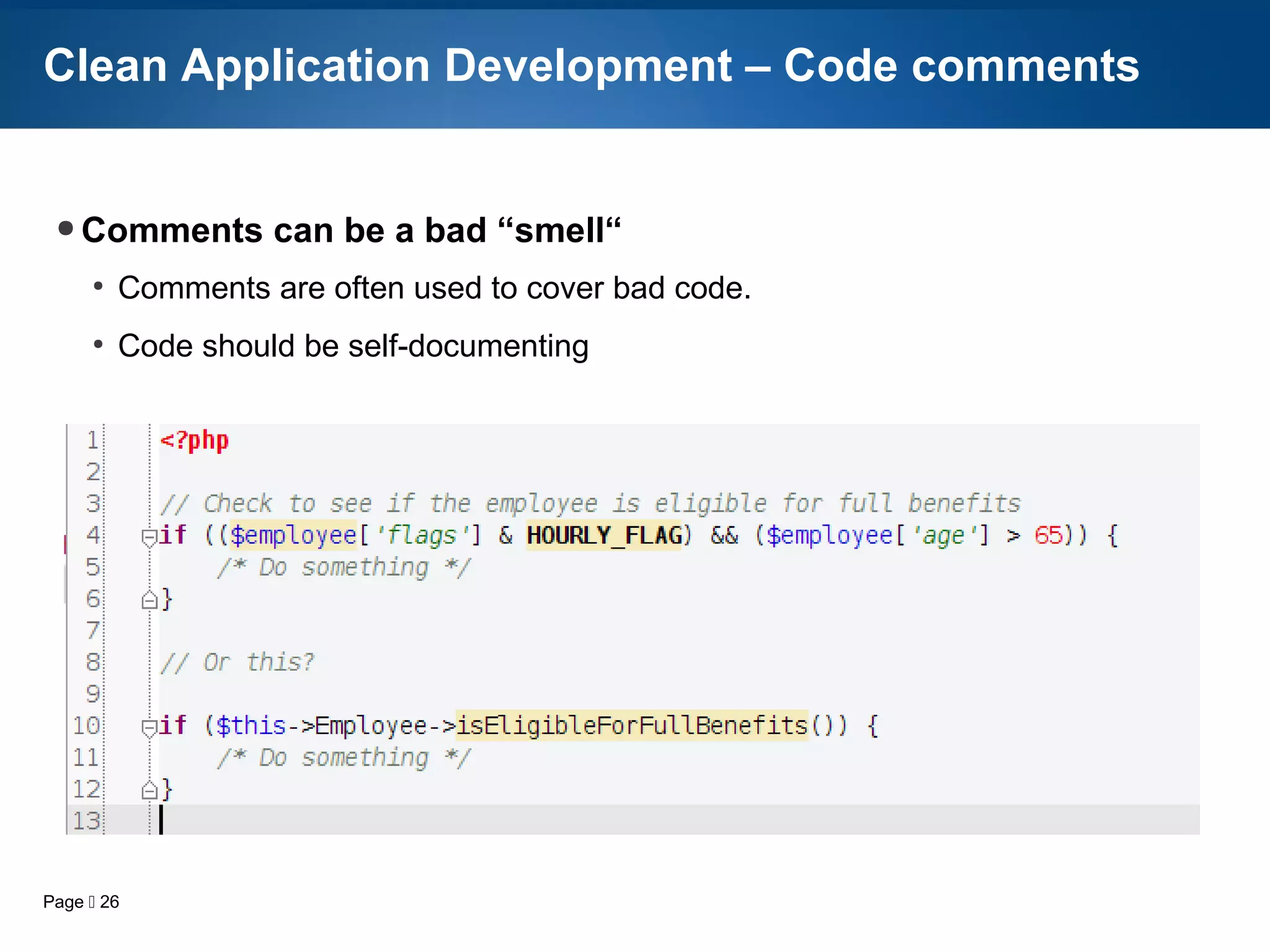
Task: Click the 'age' string key
Action: tap(943, 535)
